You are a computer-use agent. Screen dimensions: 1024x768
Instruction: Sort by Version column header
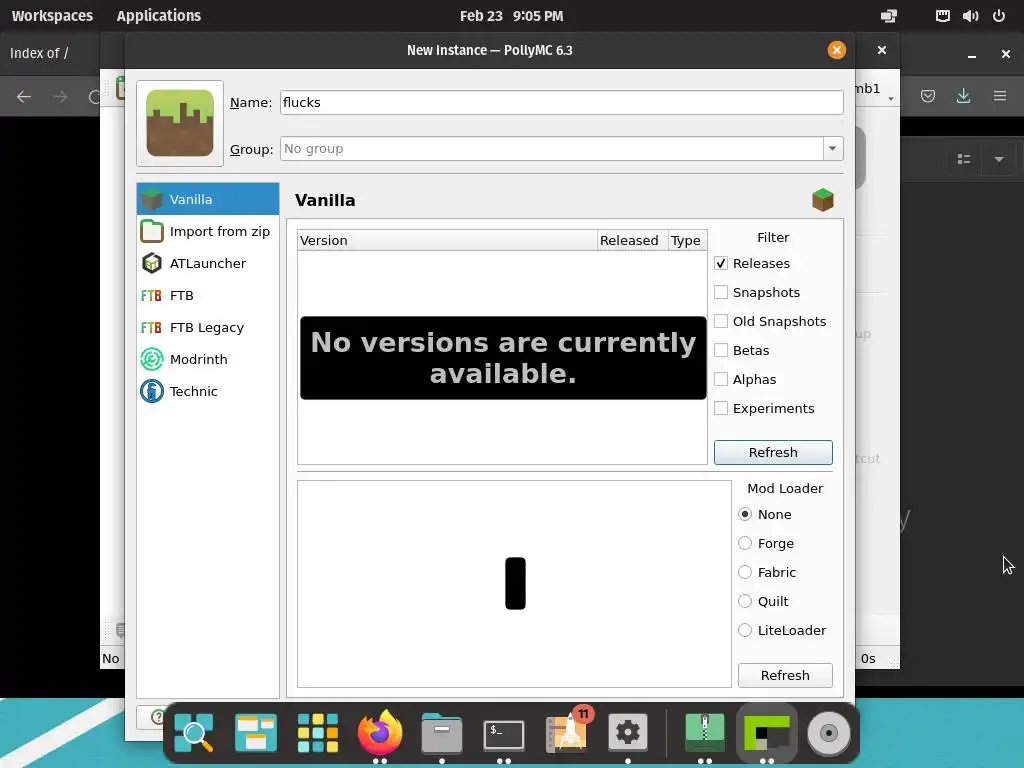447,240
